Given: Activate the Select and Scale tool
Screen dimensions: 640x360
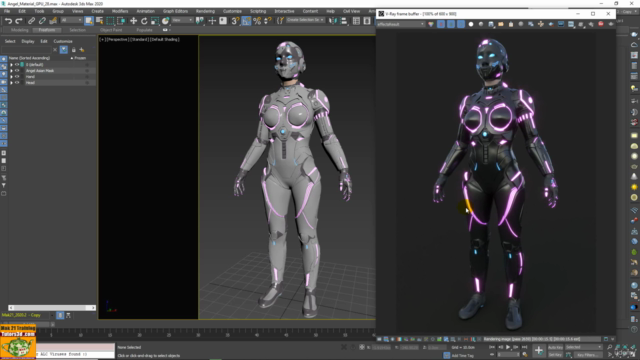Looking at the screenshot, I should 155,21.
